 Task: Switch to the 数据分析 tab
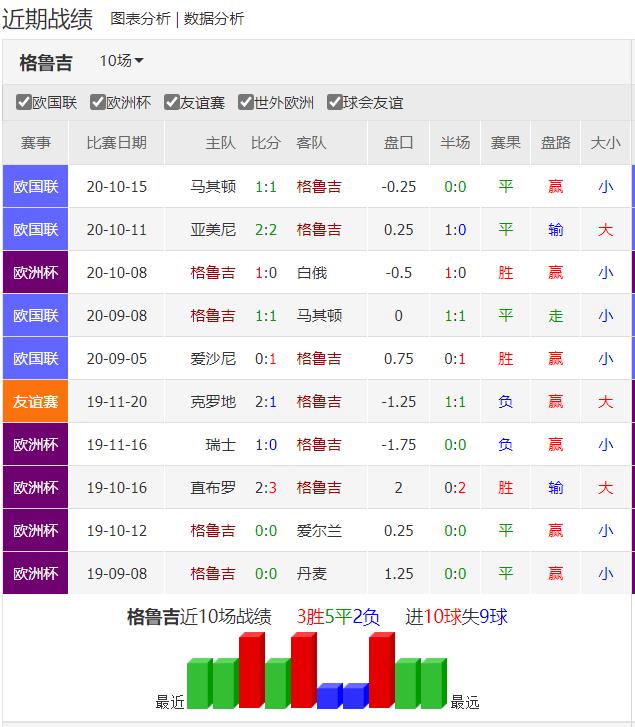click(x=214, y=18)
